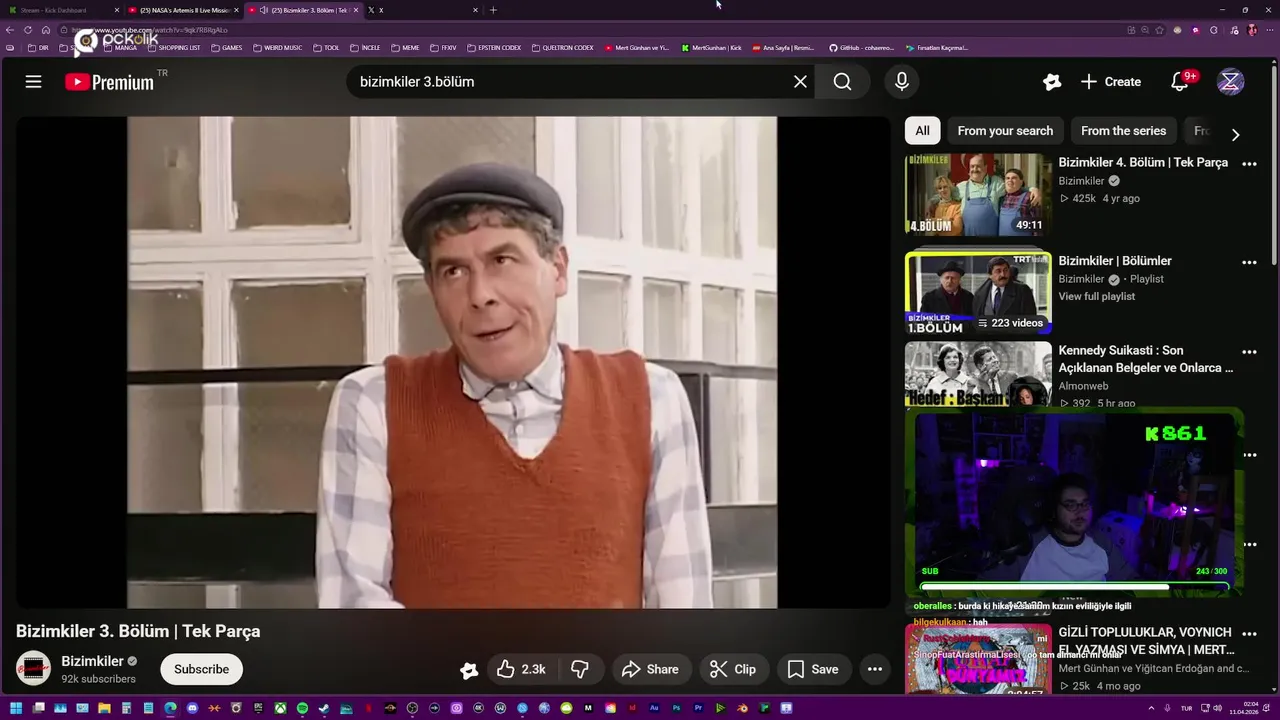Open options for Bizimkiler 4. Bölüm video
This screenshot has width=1280, height=720.
click(x=1249, y=163)
